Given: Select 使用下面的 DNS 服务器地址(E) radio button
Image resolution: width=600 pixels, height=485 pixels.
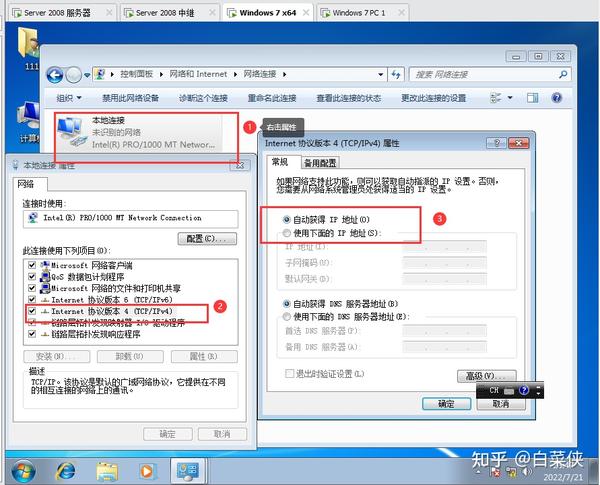Looking at the screenshot, I should tap(287, 317).
